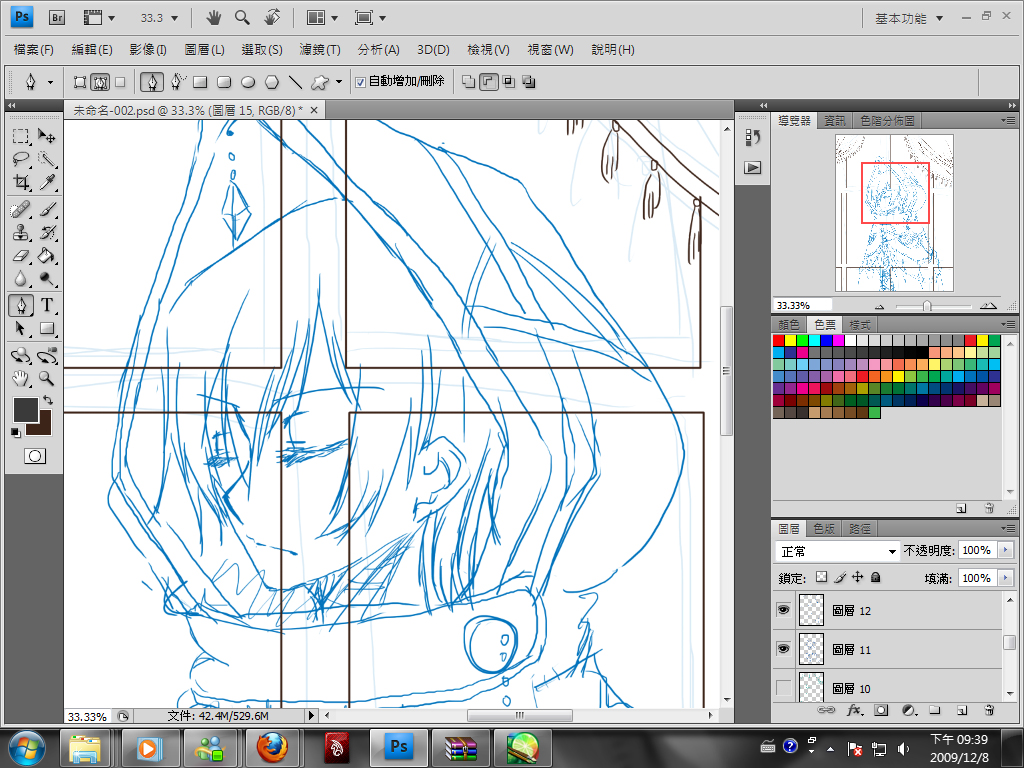The width and height of the screenshot is (1024, 768).
Task: Enable Paths mode in options bar
Action: pos(100,82)
